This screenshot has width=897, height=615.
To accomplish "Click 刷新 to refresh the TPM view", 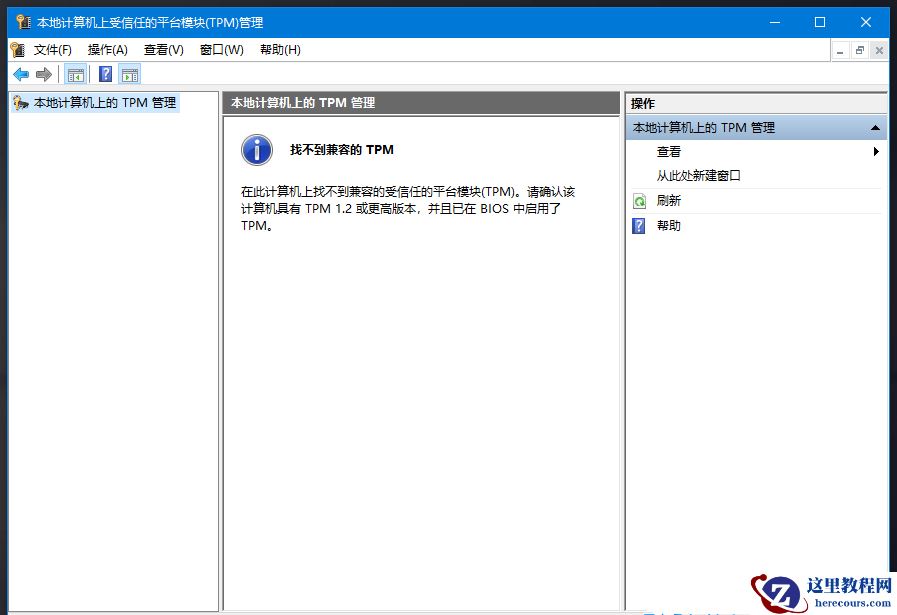I will coord(668,200).
